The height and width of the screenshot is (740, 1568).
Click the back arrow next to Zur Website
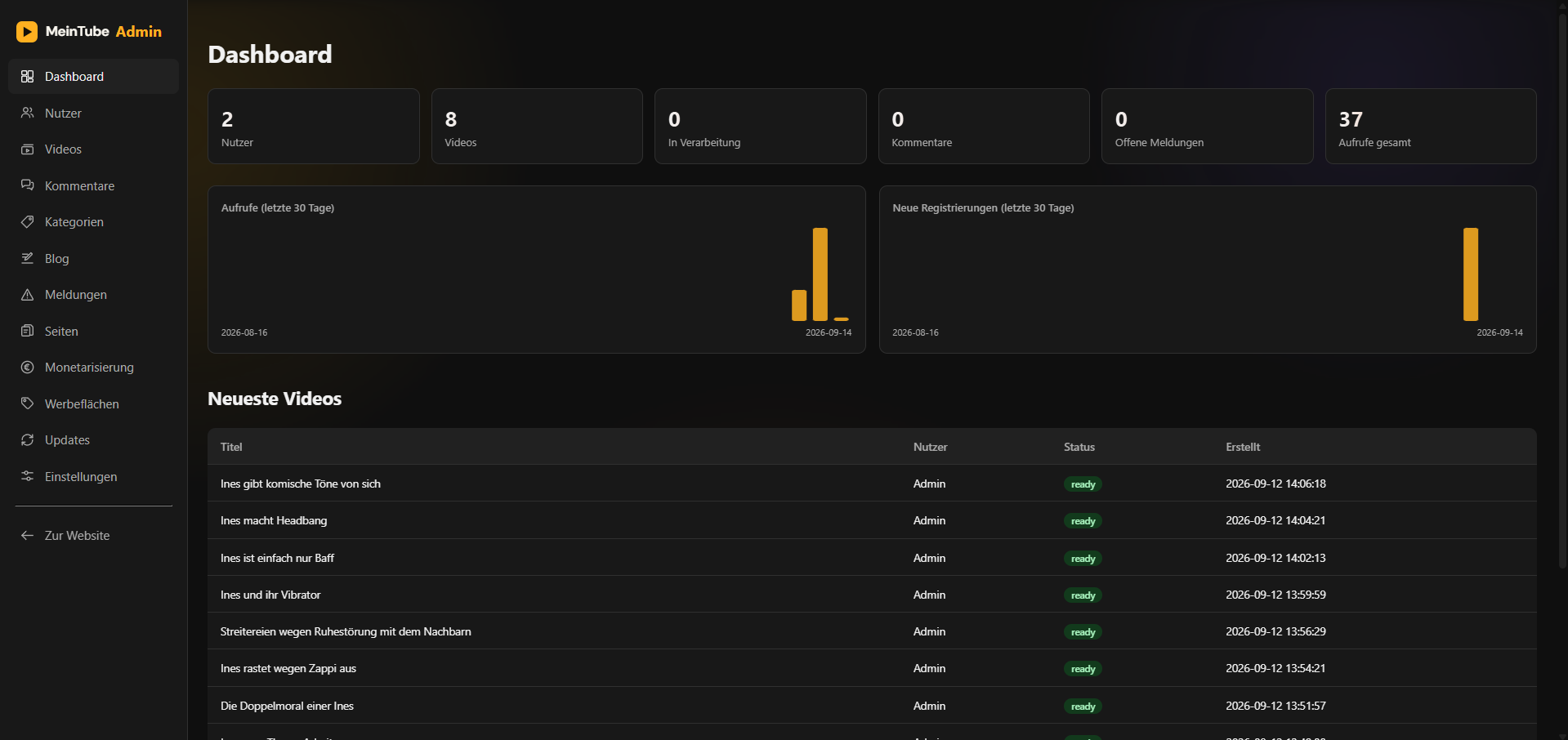(x=27, y=536)
